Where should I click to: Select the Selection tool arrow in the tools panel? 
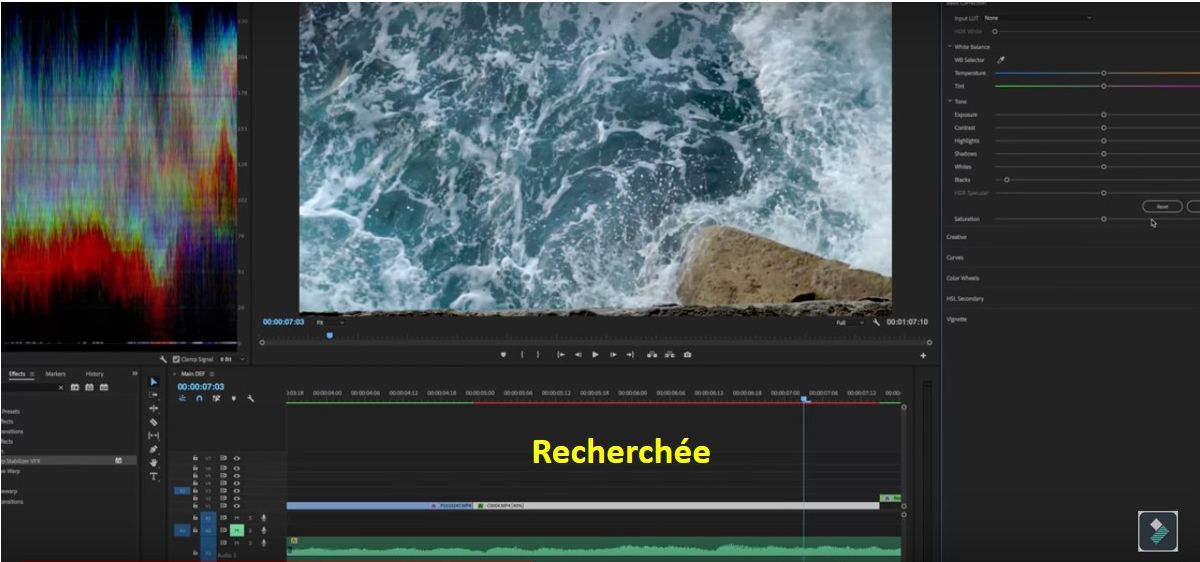154,382
